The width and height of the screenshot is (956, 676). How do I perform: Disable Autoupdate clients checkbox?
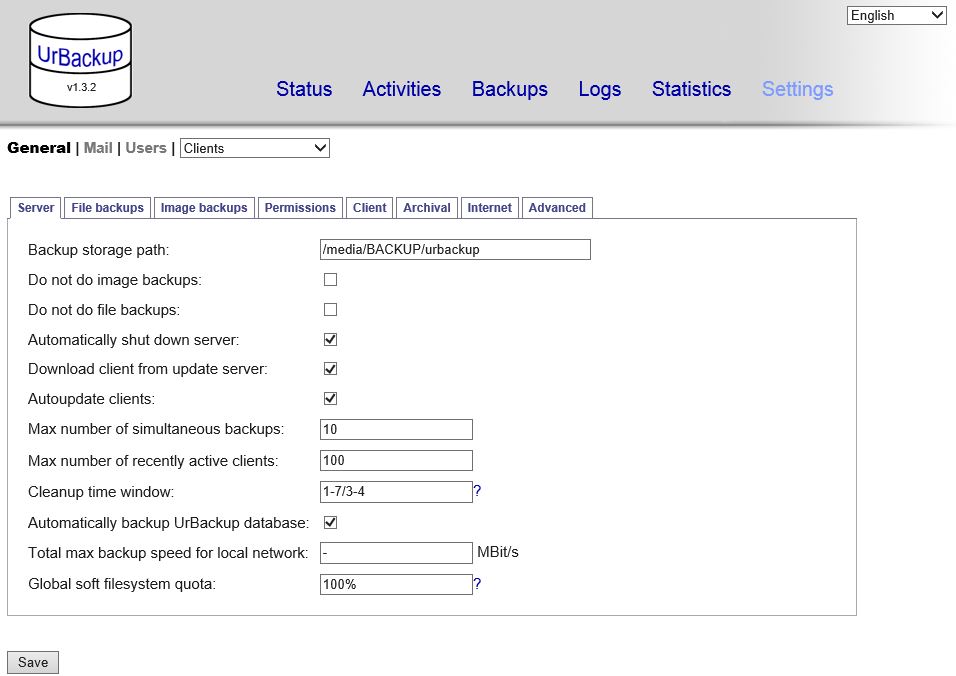point(330,398)
